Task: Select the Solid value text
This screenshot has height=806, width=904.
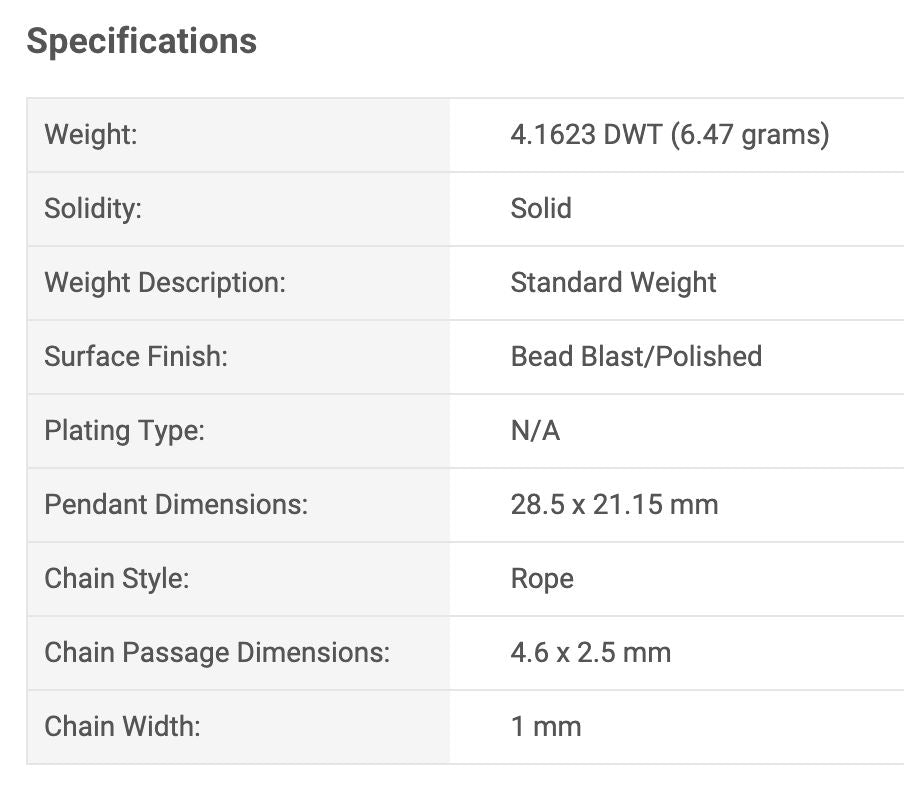Action: click(541, 208)
